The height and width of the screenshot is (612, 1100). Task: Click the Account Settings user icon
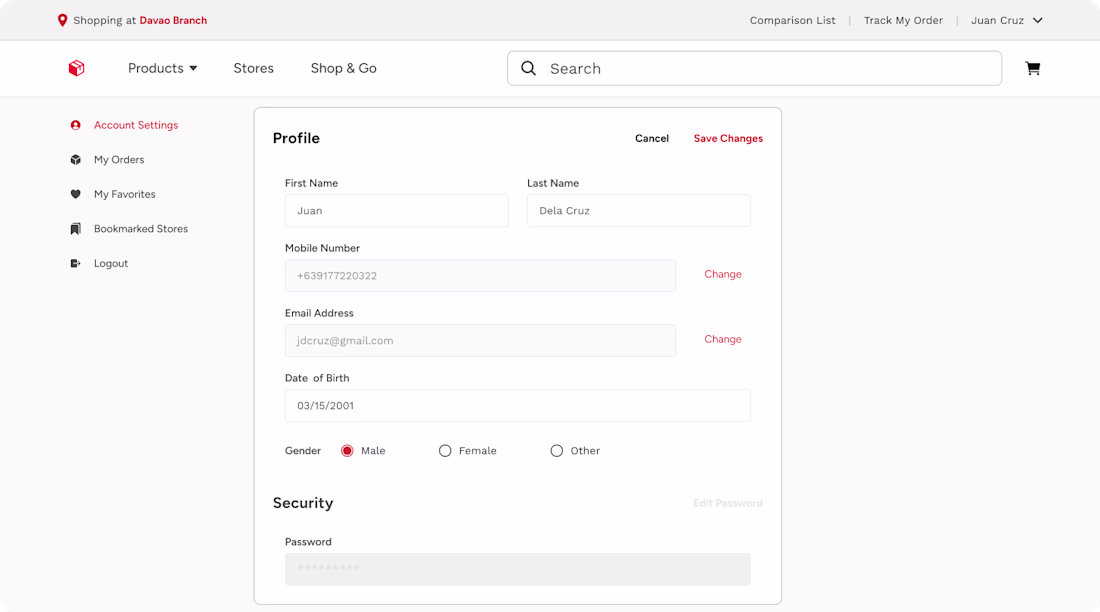76,125
